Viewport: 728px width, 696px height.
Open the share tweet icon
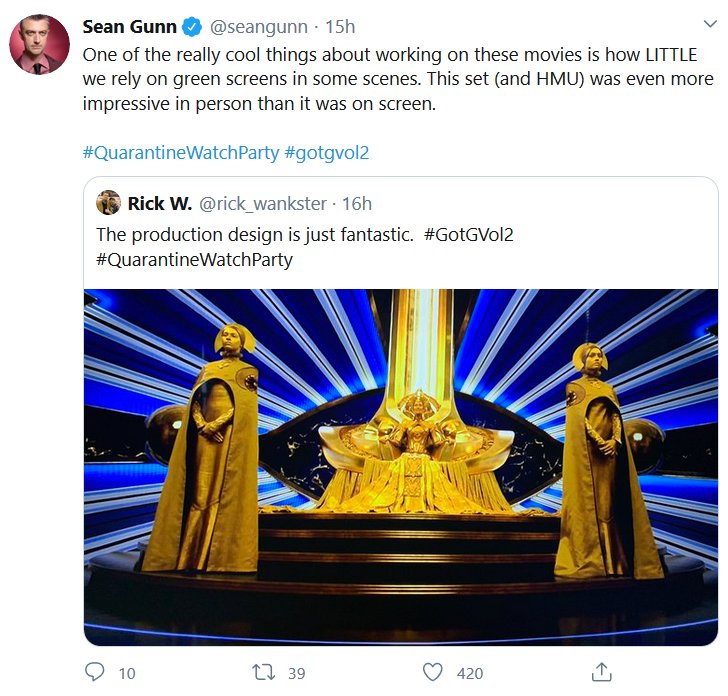pos(601,672)
